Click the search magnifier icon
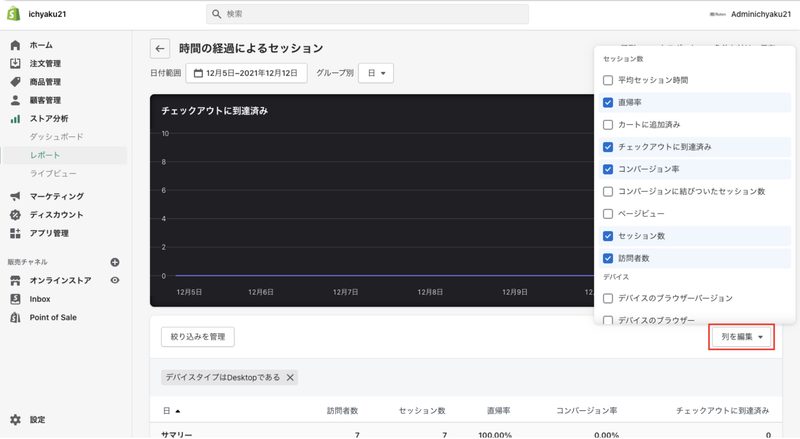The height and width of the screenshot is (439, 800). (x=216, y=14)
